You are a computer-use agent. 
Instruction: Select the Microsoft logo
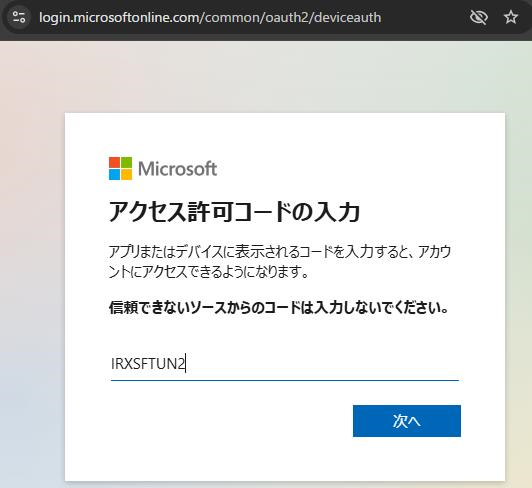163,168
